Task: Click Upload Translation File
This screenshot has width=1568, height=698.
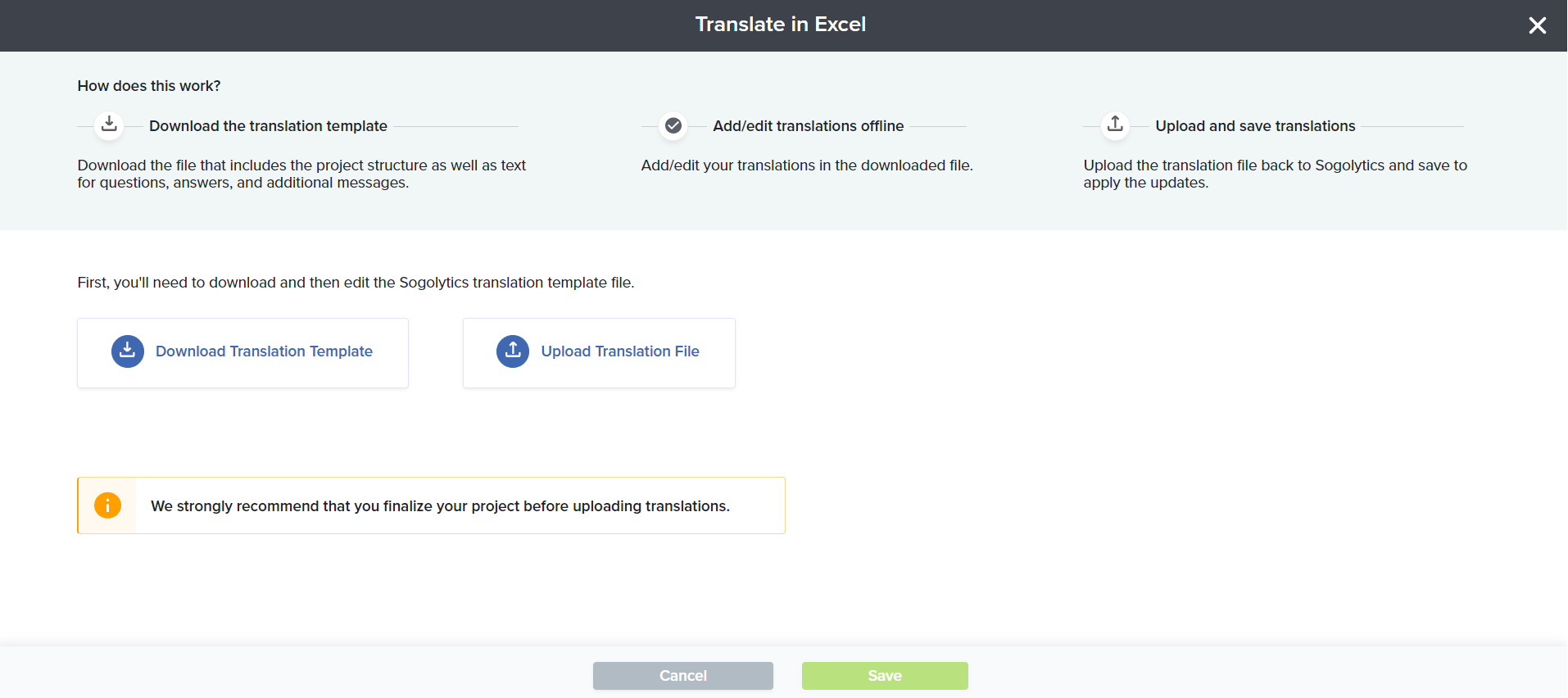Action: click(620, 351)
